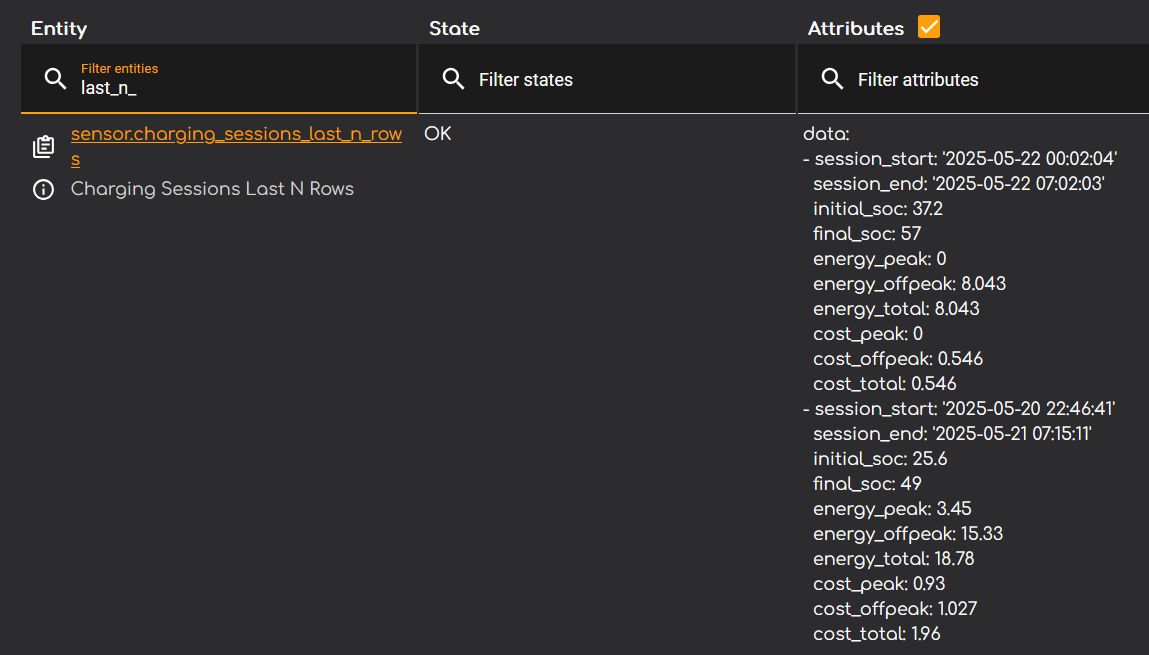
Task: Click the Attributes column header label
Action: [x=855, y=28]
